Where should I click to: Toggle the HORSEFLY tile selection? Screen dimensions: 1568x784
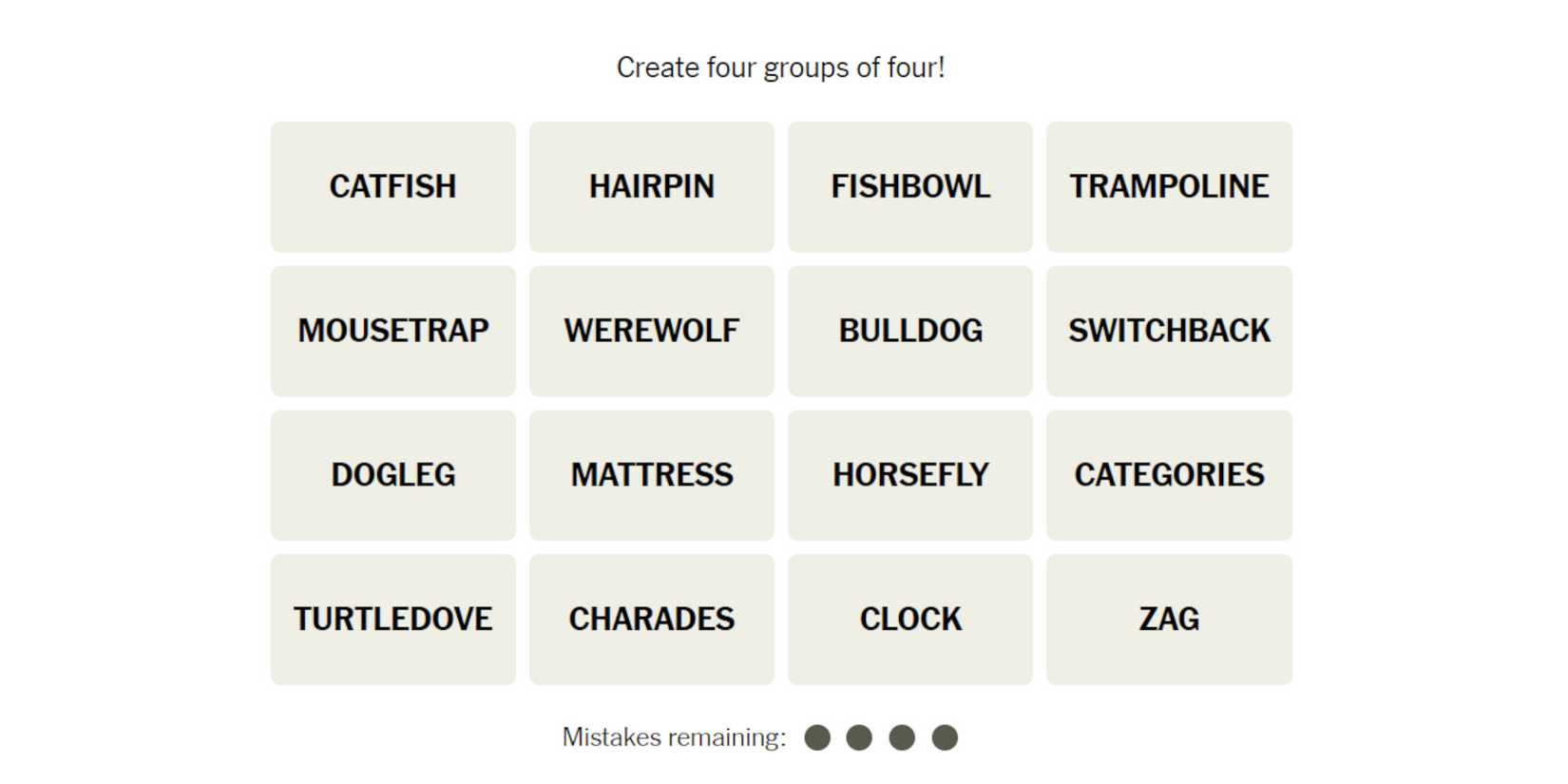(x=909, y=475)
